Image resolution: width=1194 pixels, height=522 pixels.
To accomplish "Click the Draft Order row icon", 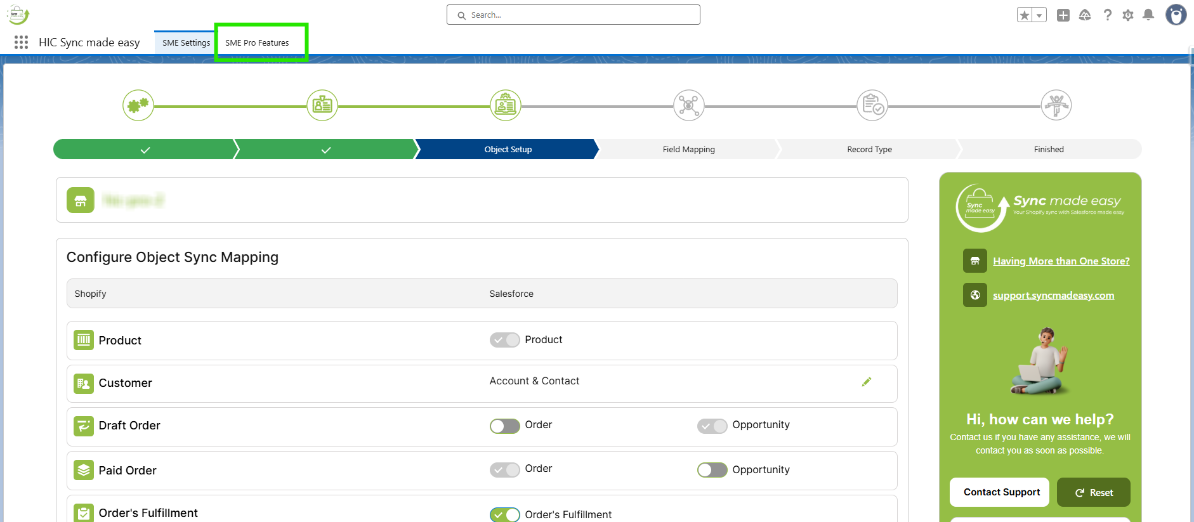I will pos(84,425).
